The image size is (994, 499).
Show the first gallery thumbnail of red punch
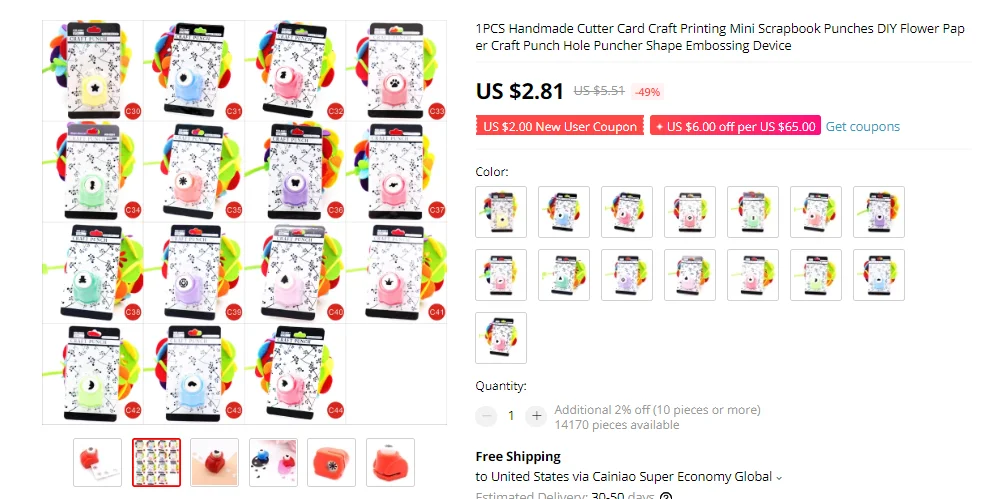pyautogui.click(x=97, y=462)
